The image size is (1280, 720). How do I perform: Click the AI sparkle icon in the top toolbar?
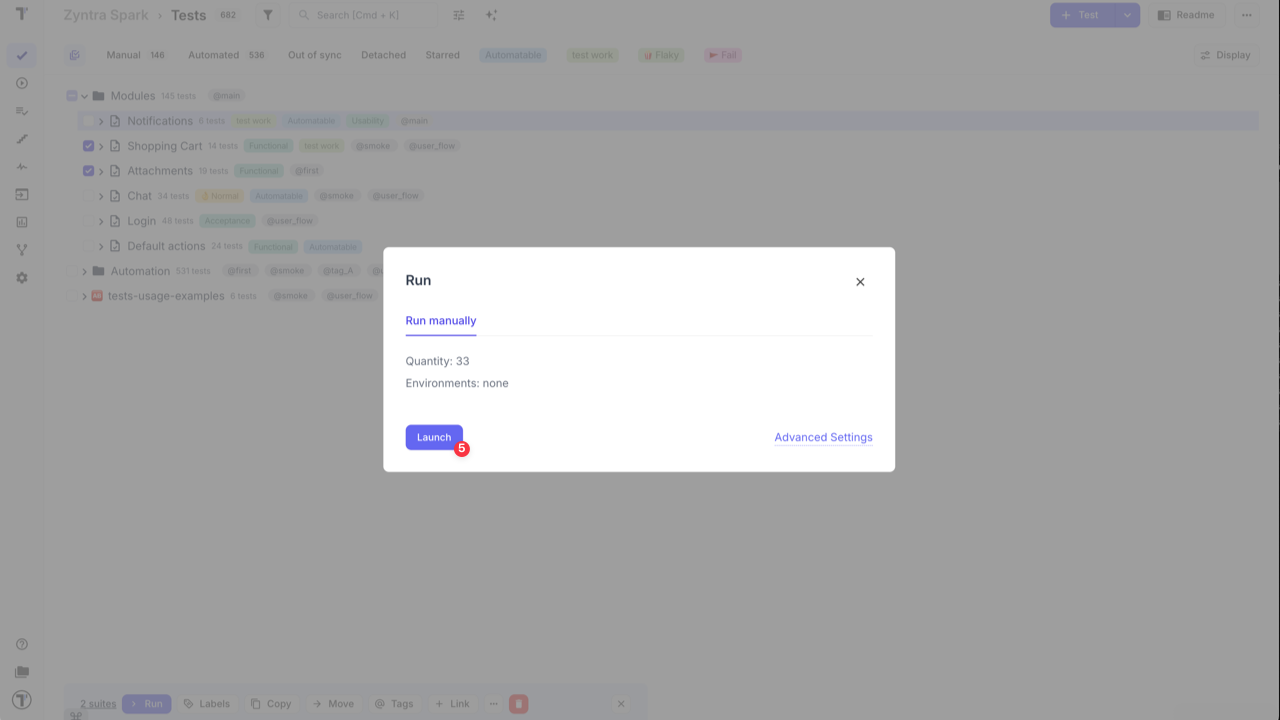coord(489,14)
